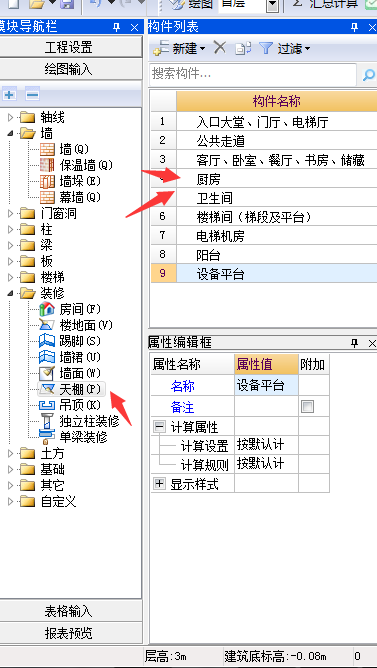The width and height of the screenshot is (377, 668).
Task: Open the 报表预览 module
Action: coord(69,633)
